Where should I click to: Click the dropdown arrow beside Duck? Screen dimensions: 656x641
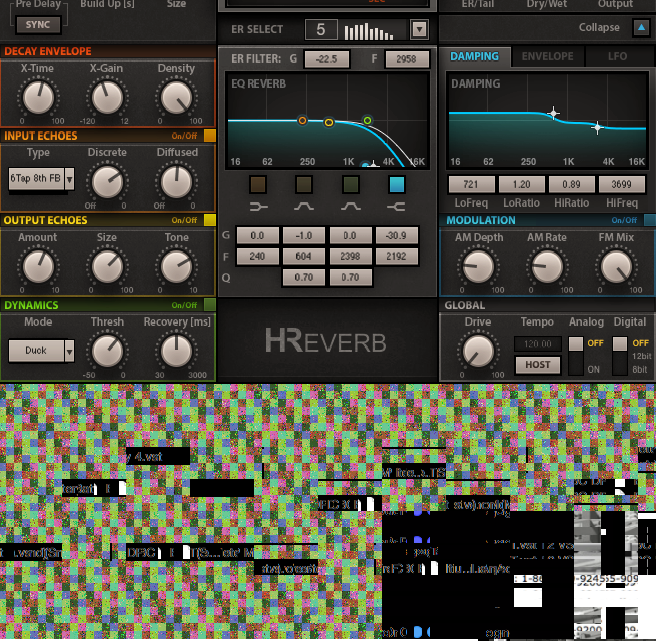(69, 351)
